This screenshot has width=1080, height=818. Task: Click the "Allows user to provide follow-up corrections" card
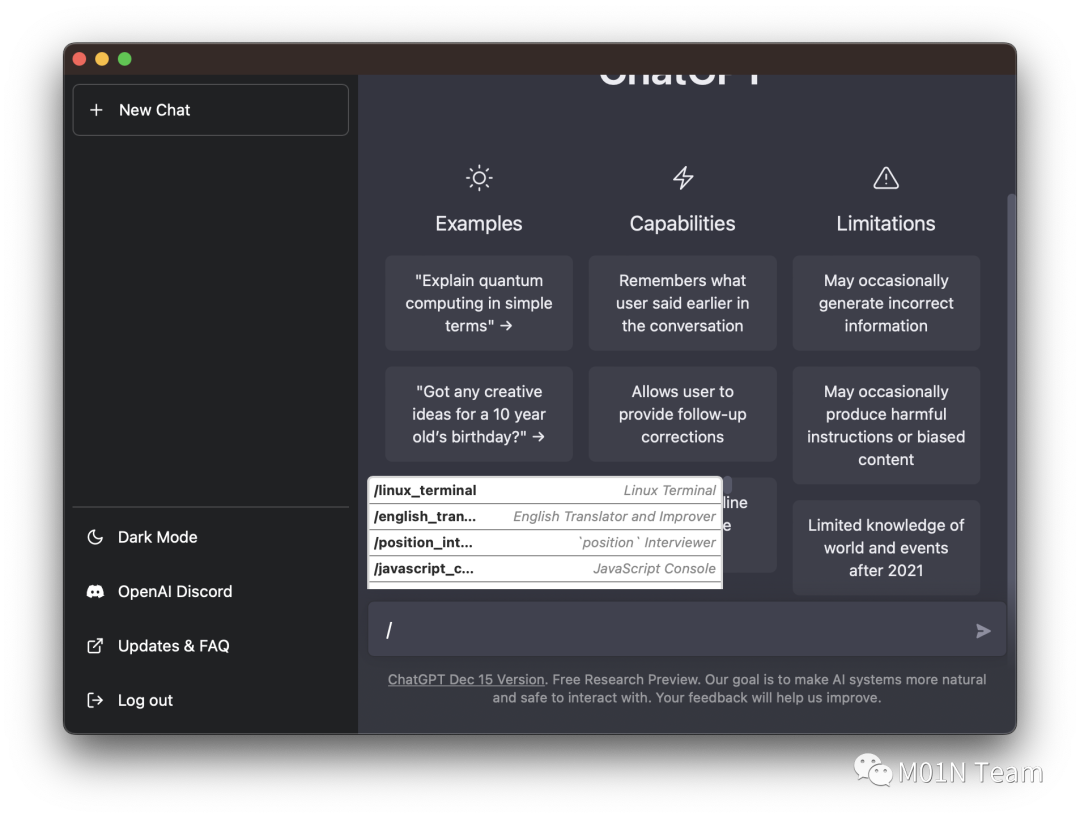point(683,414)
